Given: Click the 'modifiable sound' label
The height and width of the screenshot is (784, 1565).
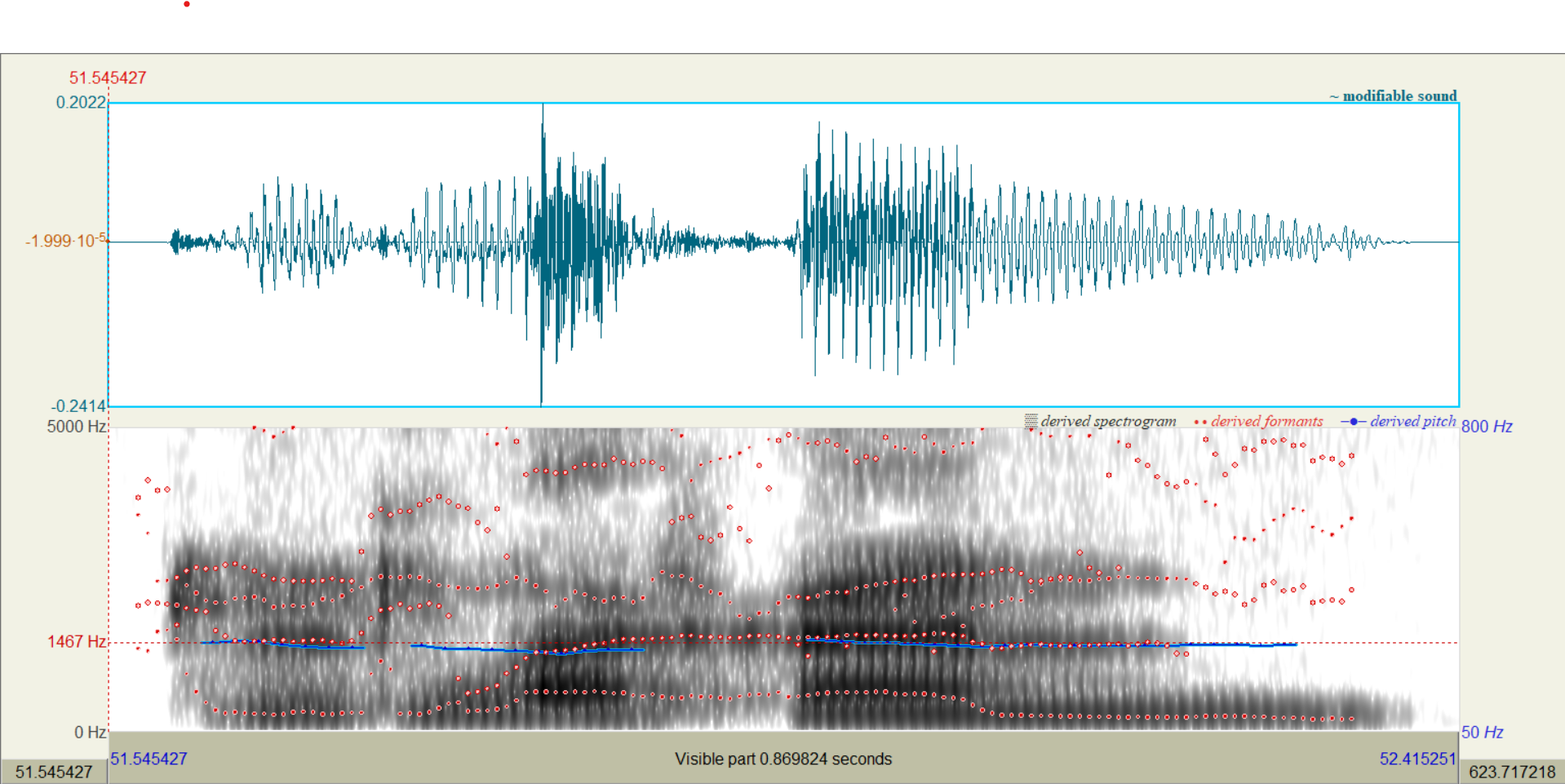Looking at the screenshot, I should [1399, 96].
